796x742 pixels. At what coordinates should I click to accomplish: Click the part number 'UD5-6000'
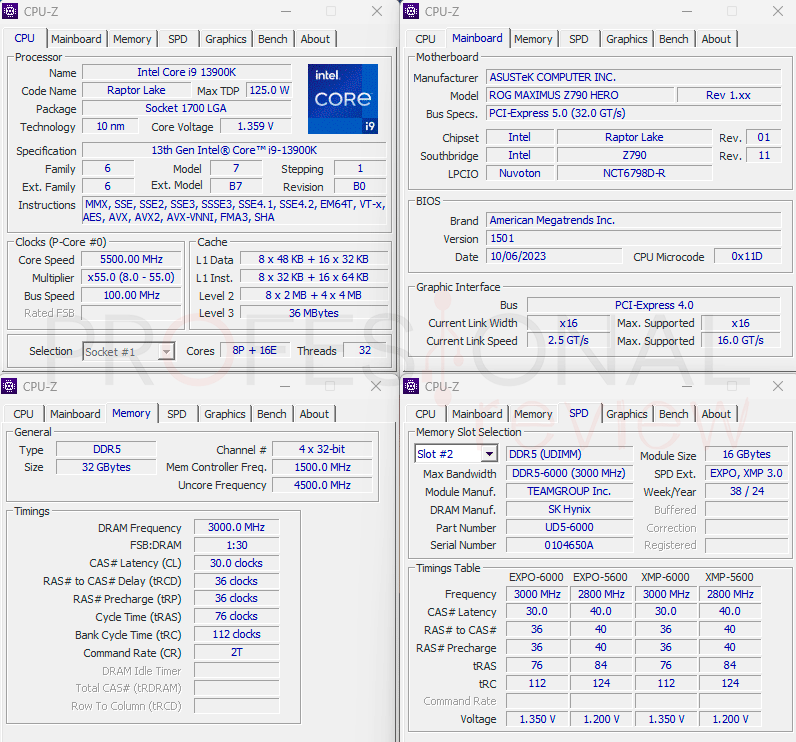569,527
